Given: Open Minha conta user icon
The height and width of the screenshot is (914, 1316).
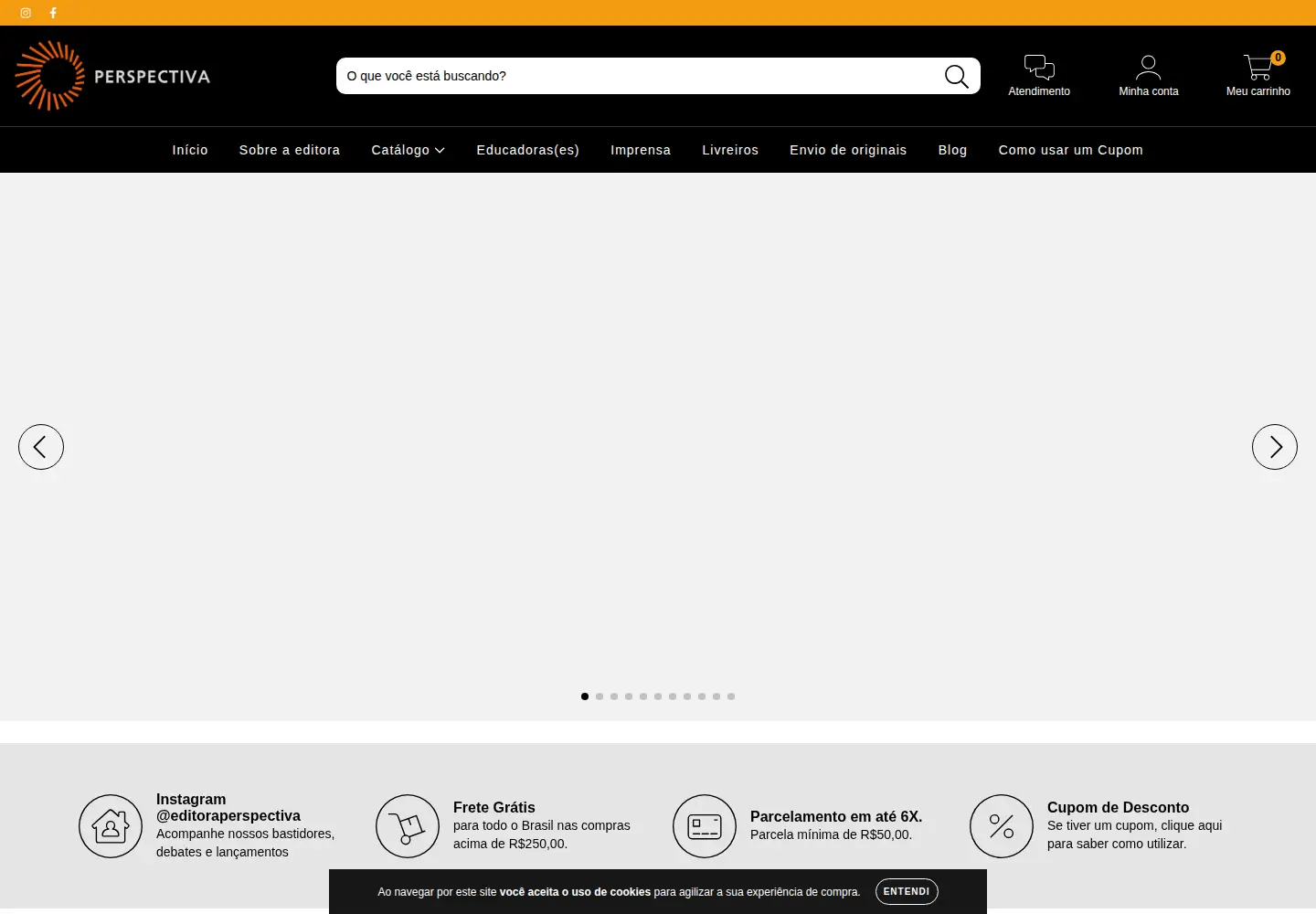Looking at the screenshot, I should (x=1149, y=68).
